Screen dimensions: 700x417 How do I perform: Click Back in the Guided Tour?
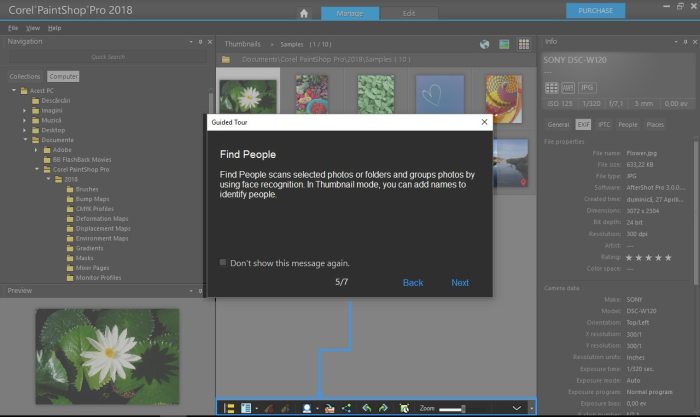point(413,283)
